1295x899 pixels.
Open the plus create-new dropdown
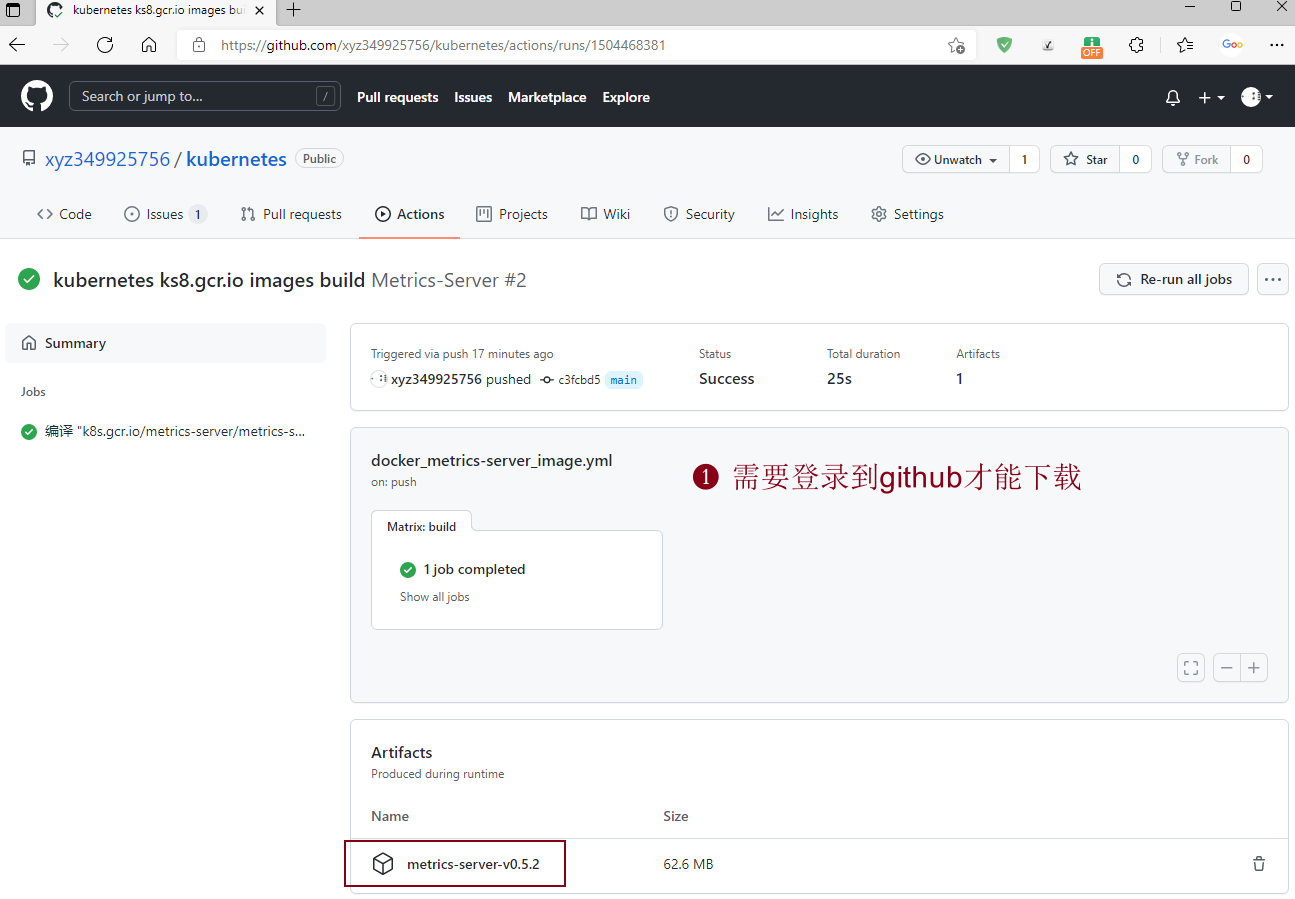[x=1211, y=97]
